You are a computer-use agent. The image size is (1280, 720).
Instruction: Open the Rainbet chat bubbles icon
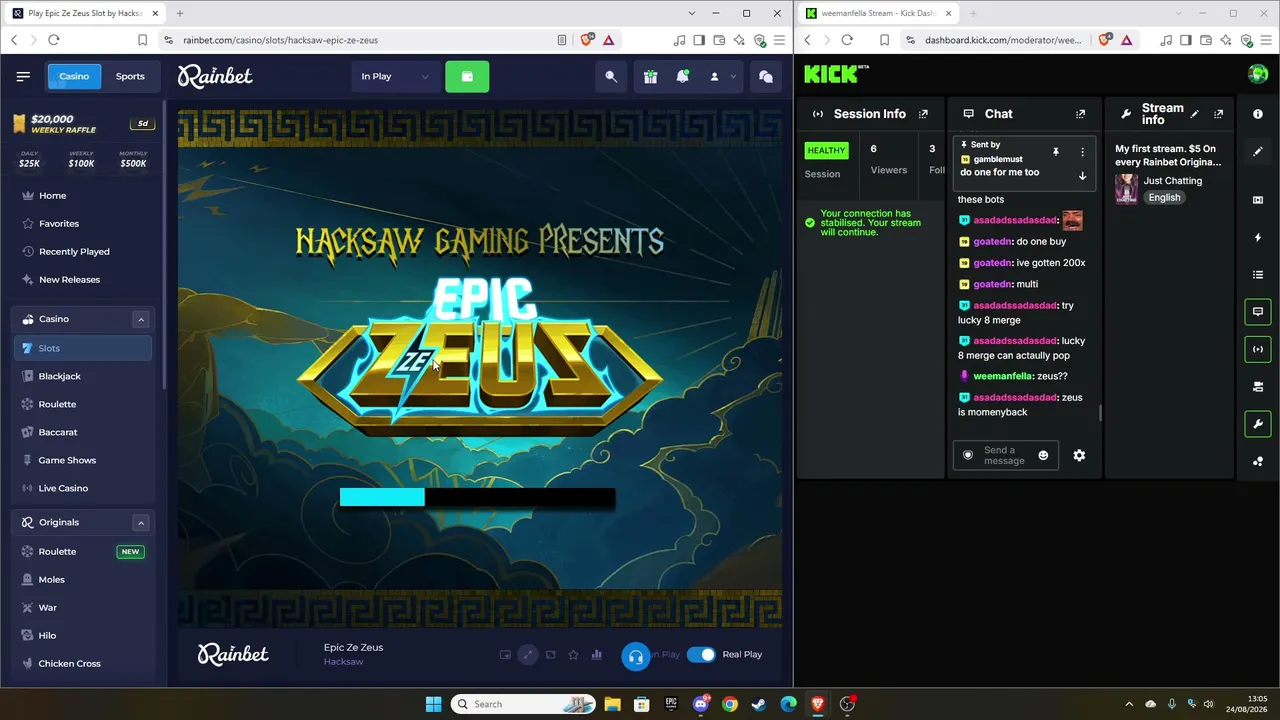(x=766, y=76)
